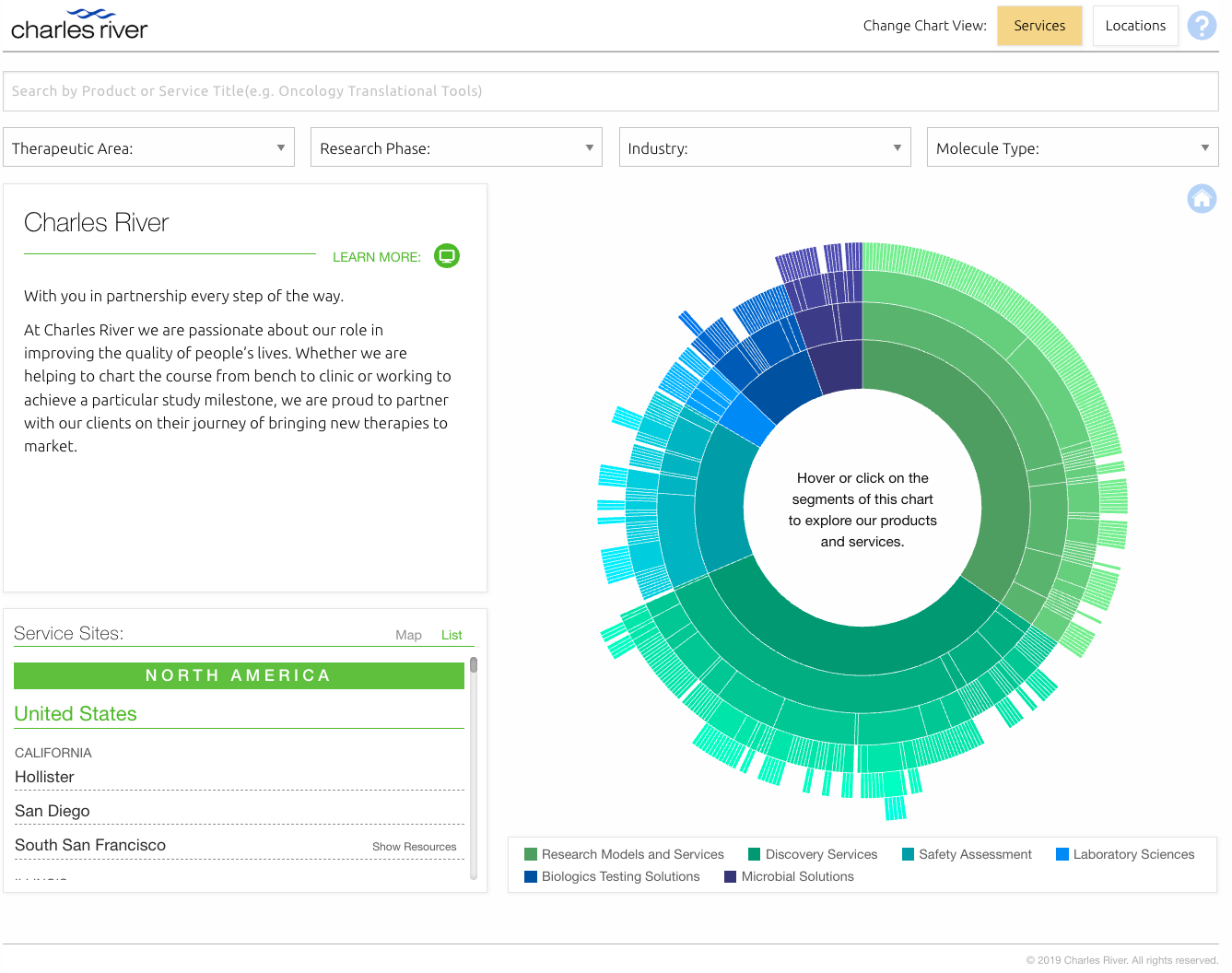Switch chart view to Services
Screen dimensions: 1232x973
tap(1038, 26)
